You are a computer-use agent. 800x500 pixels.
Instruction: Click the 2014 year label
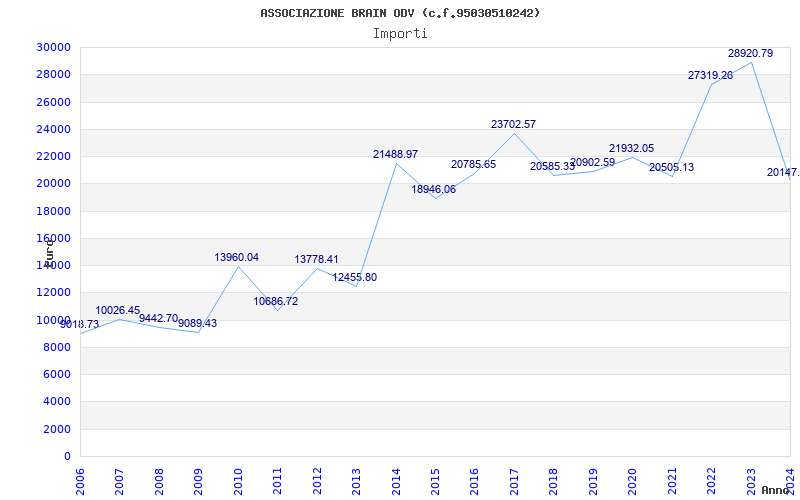395,480
